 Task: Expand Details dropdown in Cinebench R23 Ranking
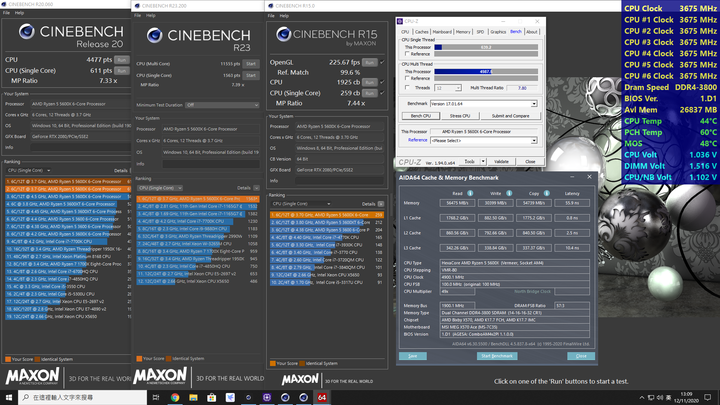coord(256,188)
